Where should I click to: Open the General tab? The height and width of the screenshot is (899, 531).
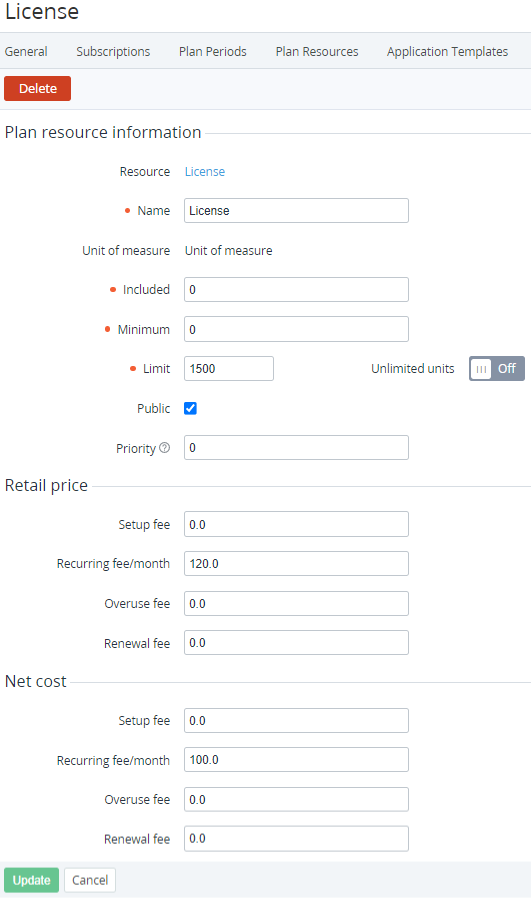coord(26,52)
